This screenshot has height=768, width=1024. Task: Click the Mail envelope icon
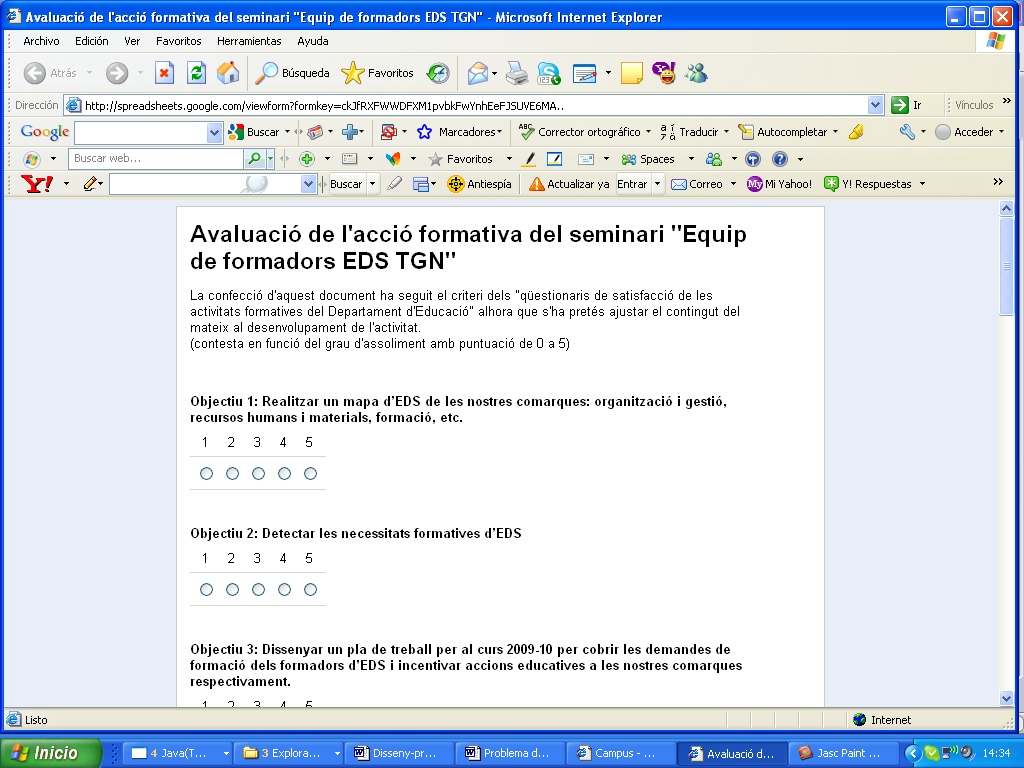coord(478,73)
